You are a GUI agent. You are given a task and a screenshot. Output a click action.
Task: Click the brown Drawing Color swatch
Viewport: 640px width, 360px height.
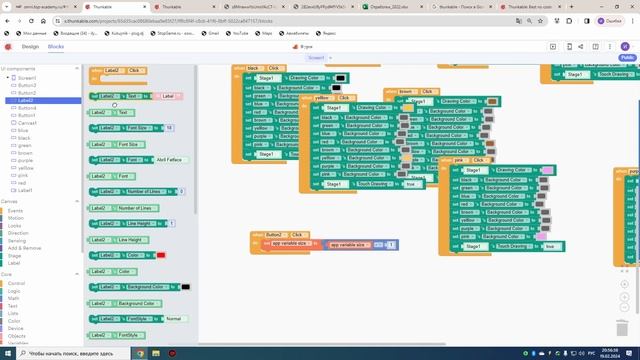[x=492, y=101]
